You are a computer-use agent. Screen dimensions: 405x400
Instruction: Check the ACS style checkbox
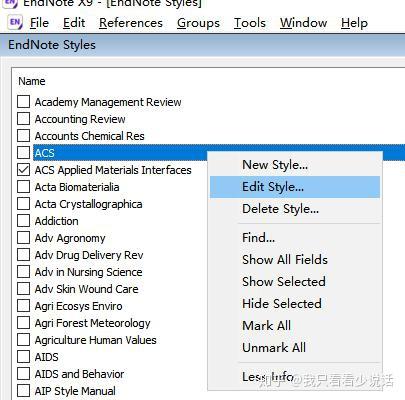coord(23,153)
